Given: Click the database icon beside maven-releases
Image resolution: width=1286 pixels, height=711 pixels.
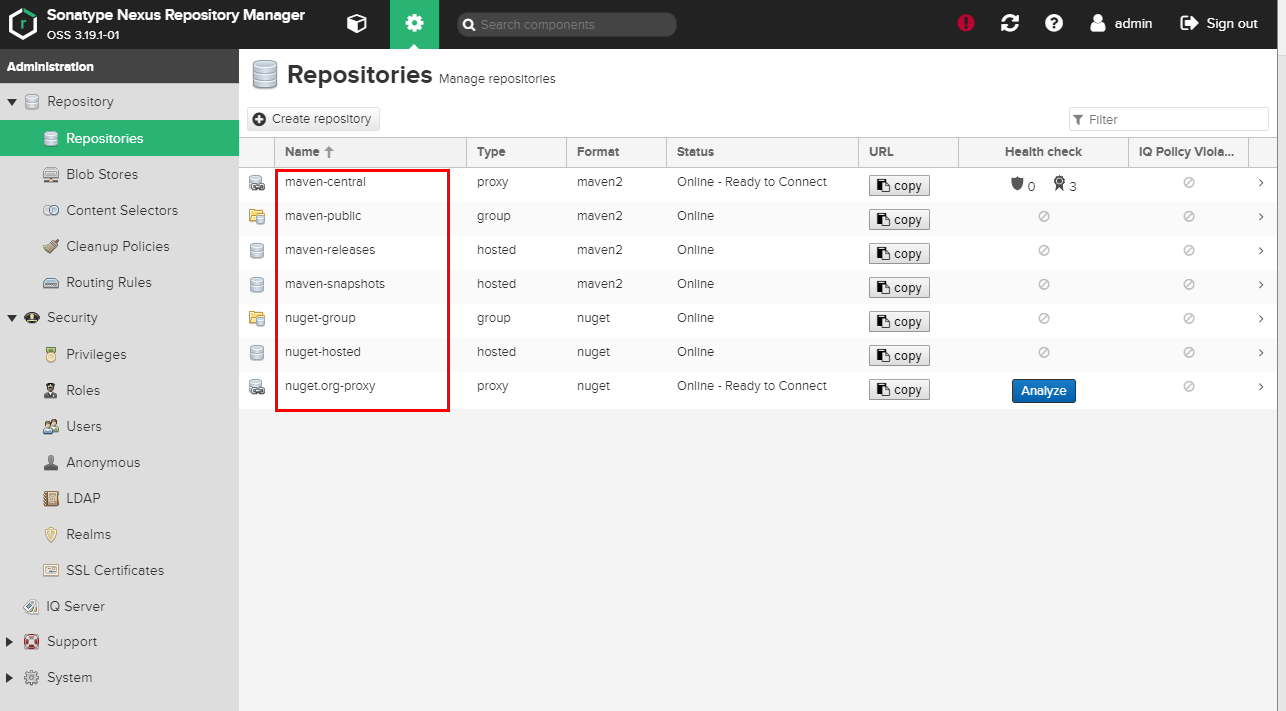Looking at the screenshot, I should tap(257, 251).
